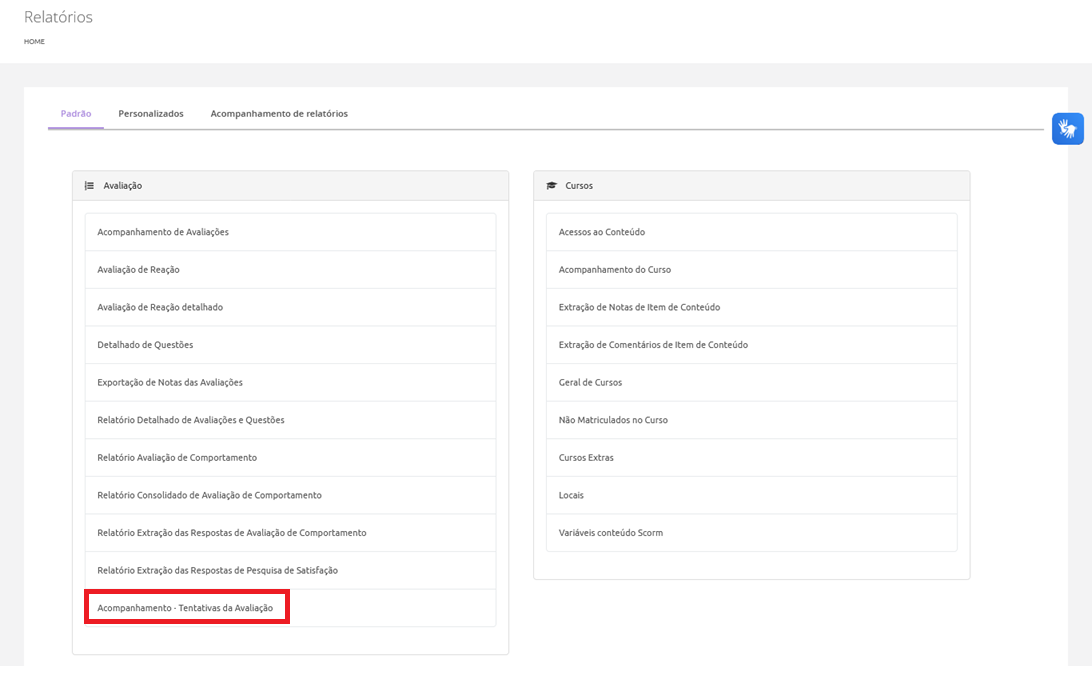Click the Relatórios page title
Screen dimensions: 1092x675
pos(58,17)
